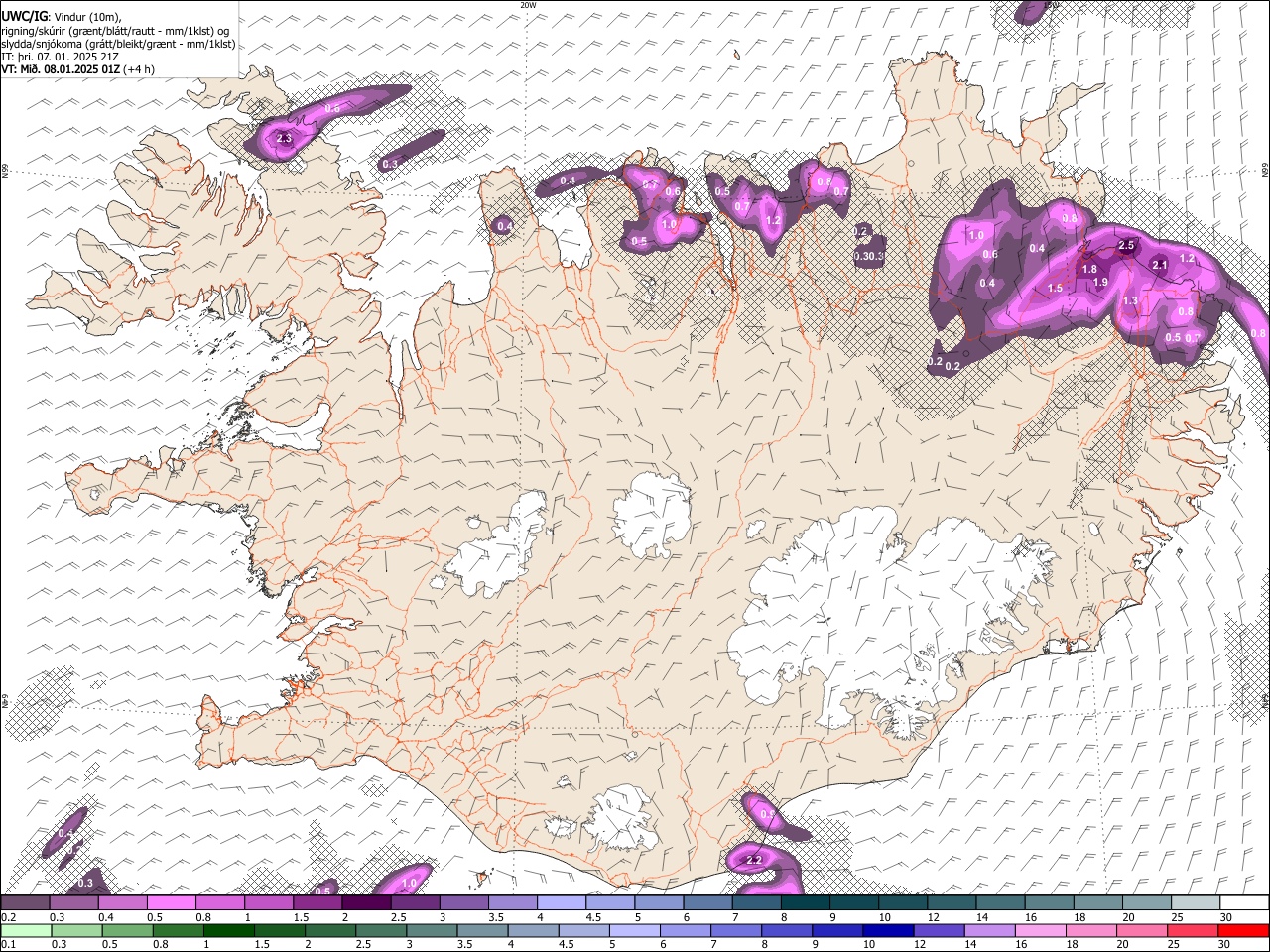Viewport: 1270px width, 952px height.
Task: Click the '1.9' precipitation value on the map
Action: pos(1100,283)
